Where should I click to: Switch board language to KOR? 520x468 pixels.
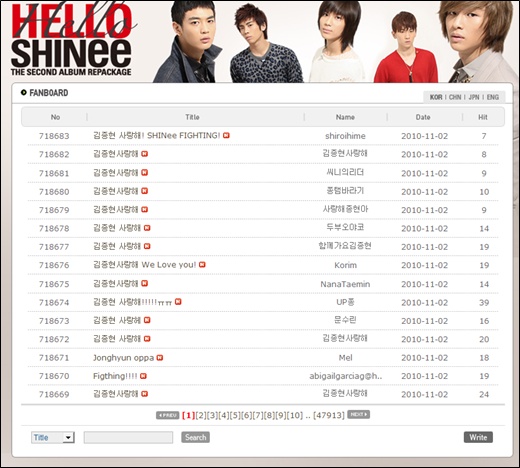coord(436,97)
